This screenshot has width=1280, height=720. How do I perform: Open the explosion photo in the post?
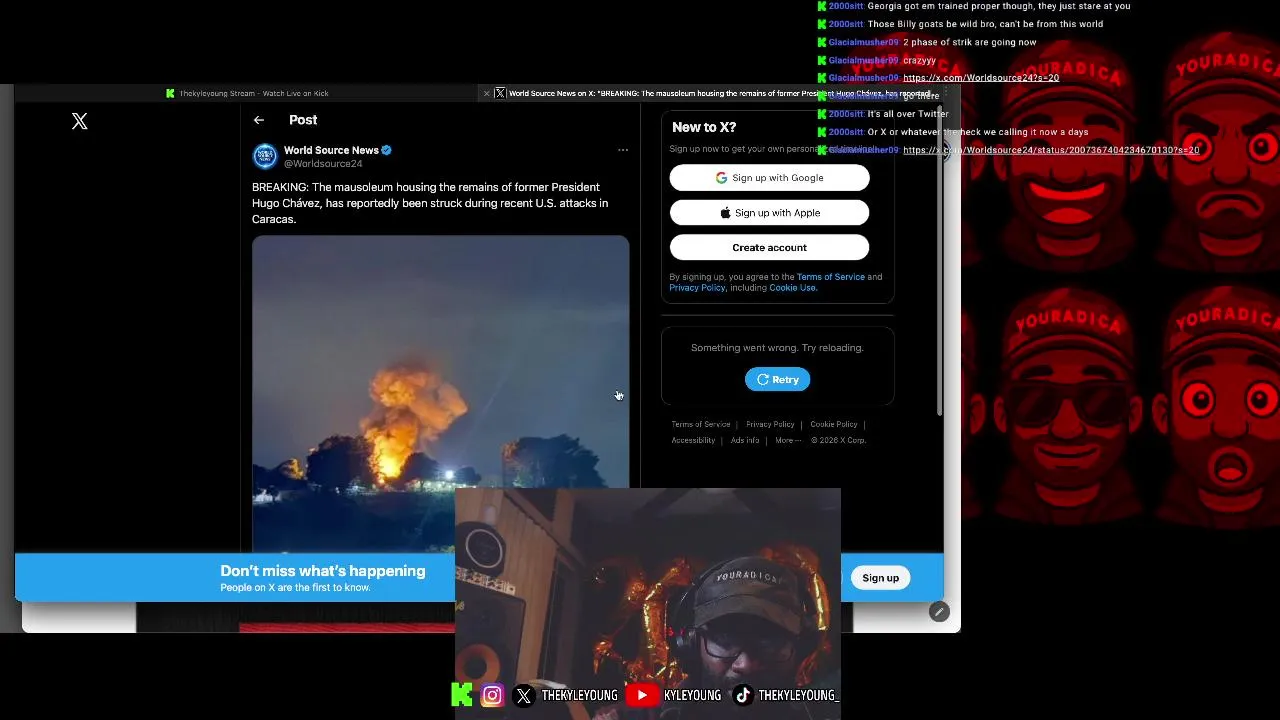coord(440,393)
